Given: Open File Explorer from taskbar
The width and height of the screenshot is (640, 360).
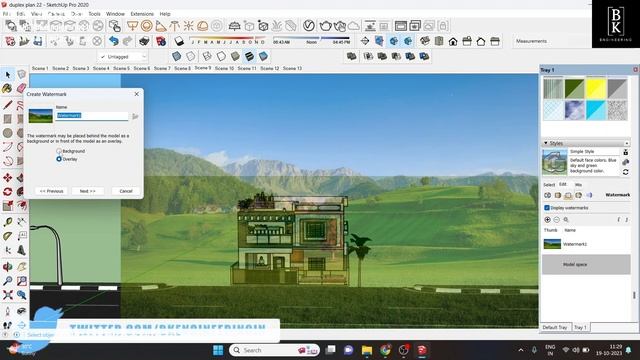Looking at the screenshot, I should [x=367, y=350].
